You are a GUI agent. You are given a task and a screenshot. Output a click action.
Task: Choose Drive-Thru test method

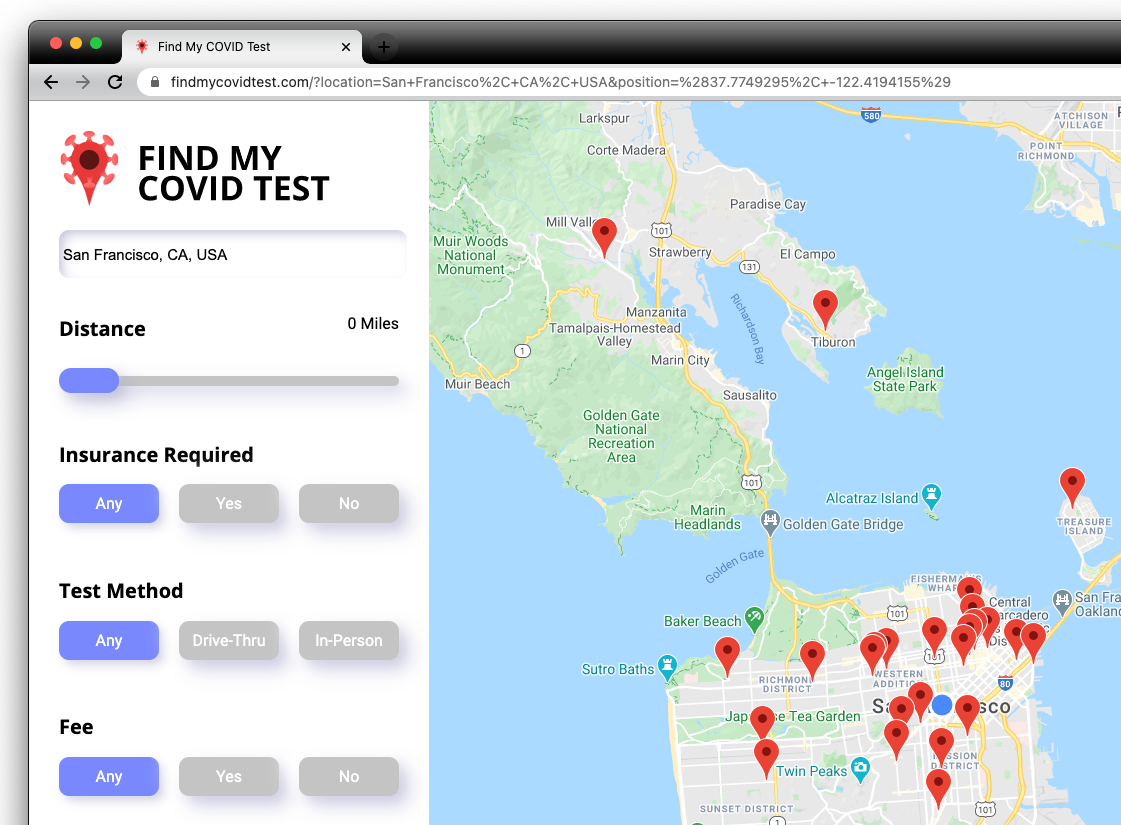(229, 641)
